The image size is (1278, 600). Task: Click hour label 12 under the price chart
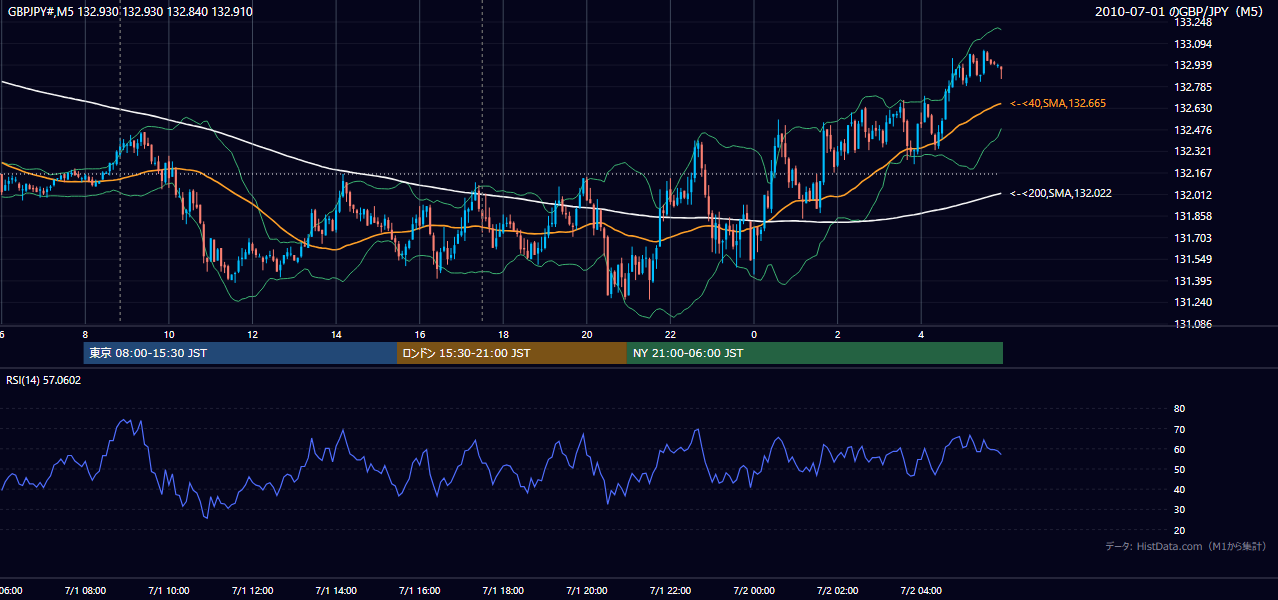(253, 335)
